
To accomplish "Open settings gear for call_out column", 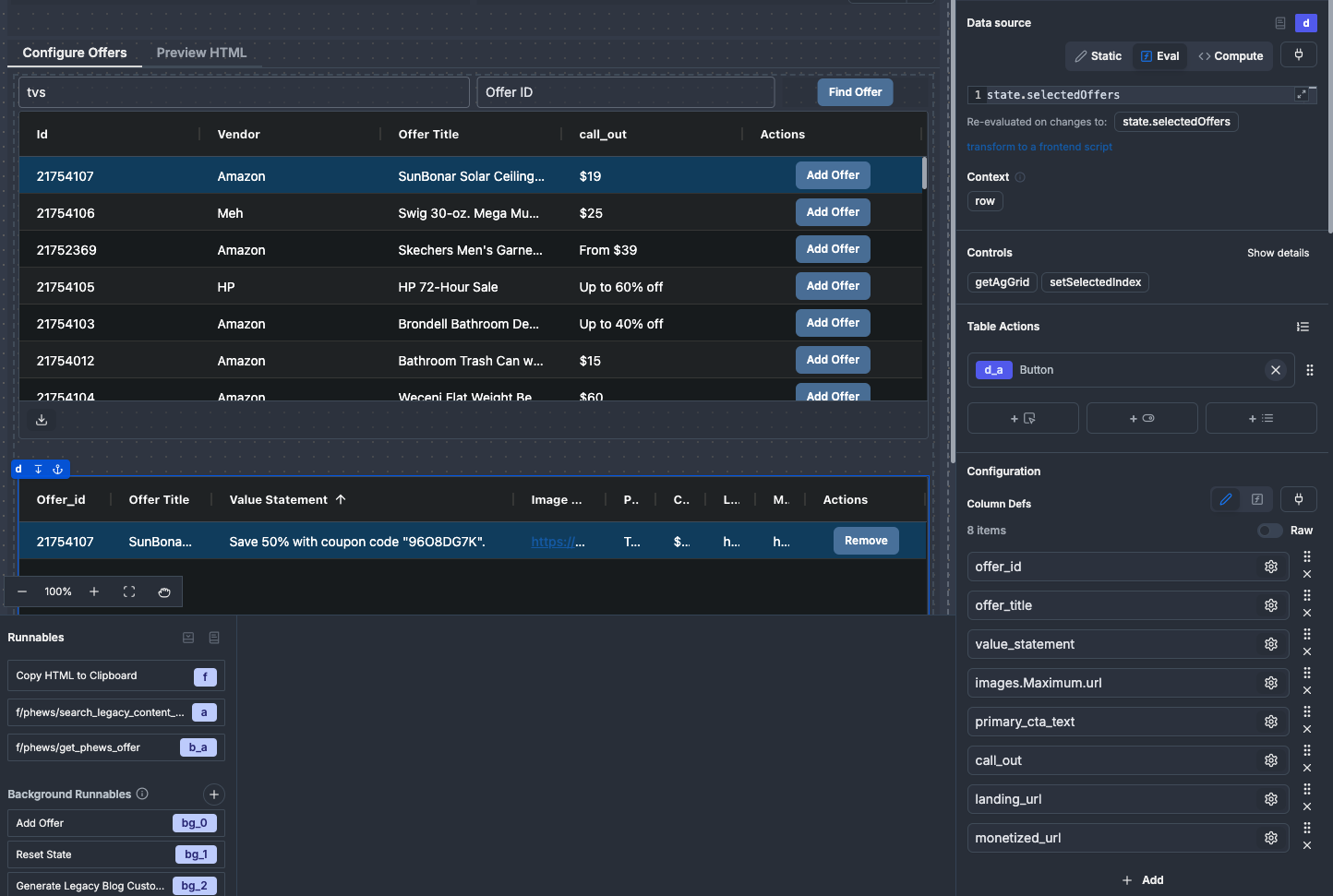I will point(1271,760).
